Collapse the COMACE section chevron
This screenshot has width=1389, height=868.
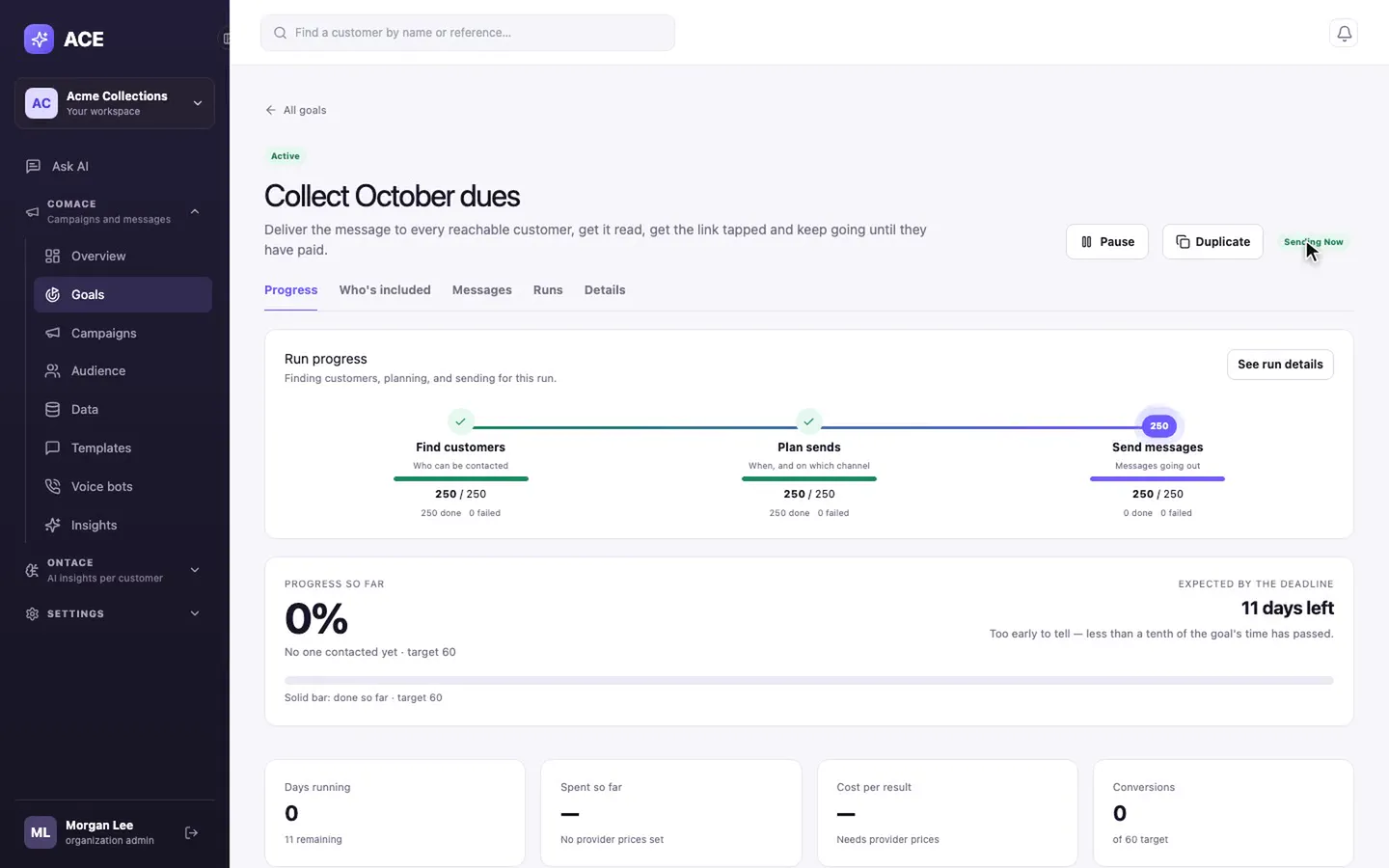(x=195, y=211)
